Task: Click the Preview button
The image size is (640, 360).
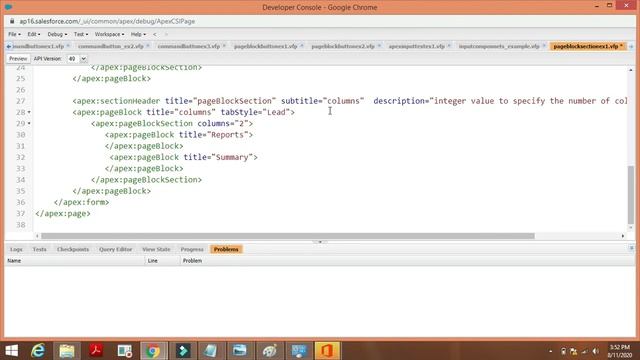Action: (18, 59)
